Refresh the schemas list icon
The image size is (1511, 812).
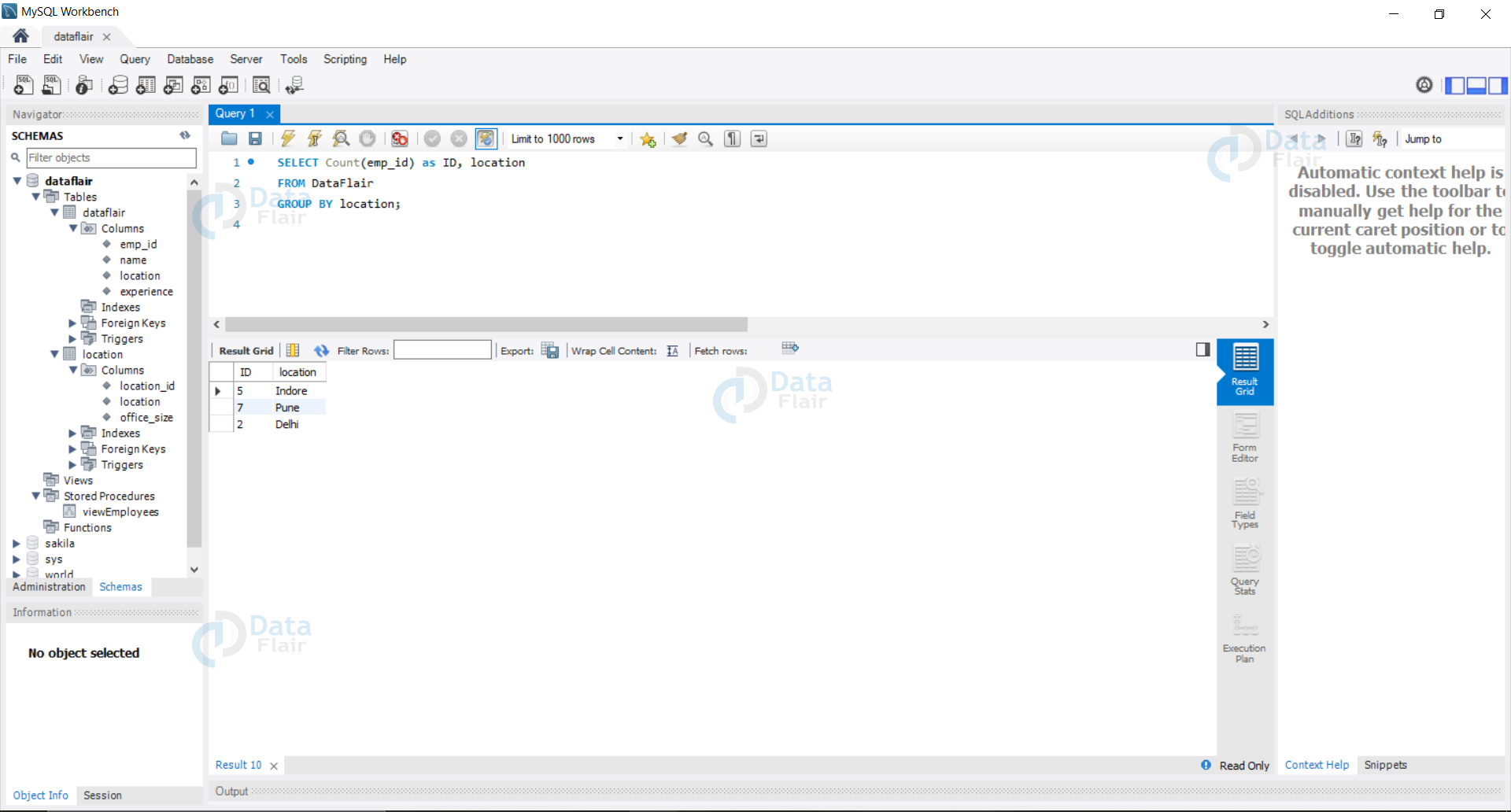coord(185,135)
